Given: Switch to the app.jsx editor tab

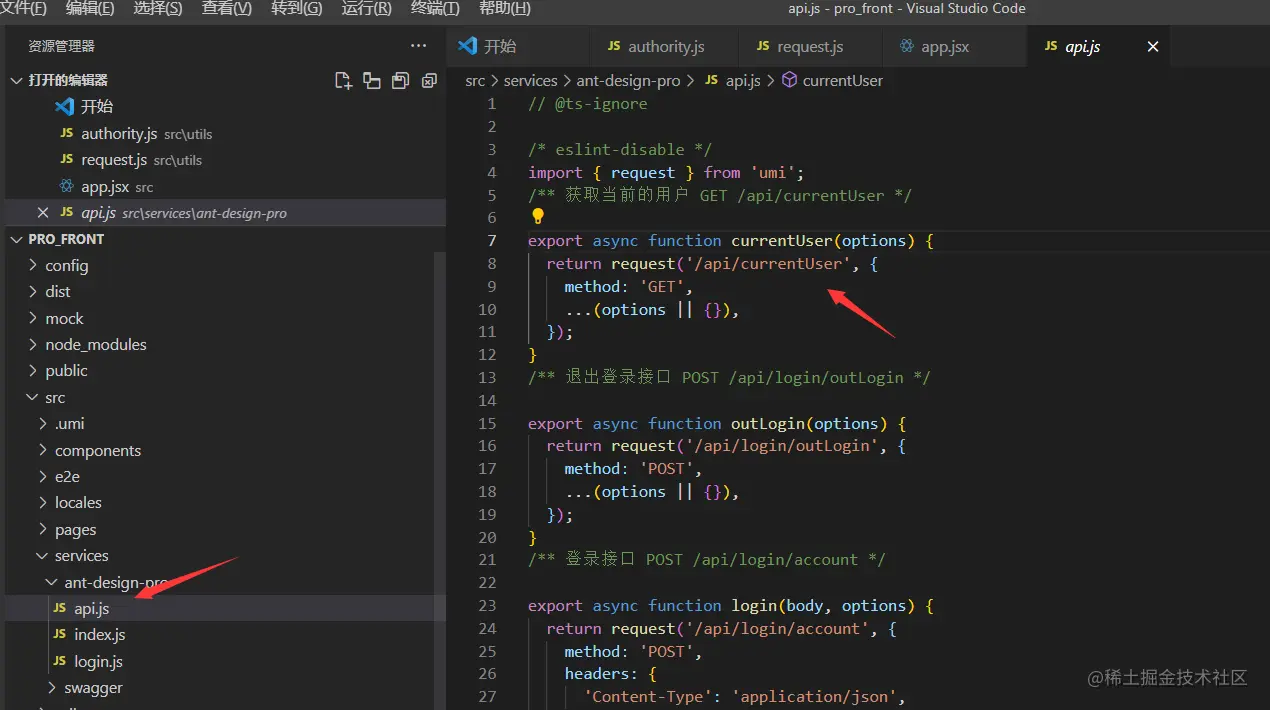Looking at the screenshot, I should [x=954, y=47].
